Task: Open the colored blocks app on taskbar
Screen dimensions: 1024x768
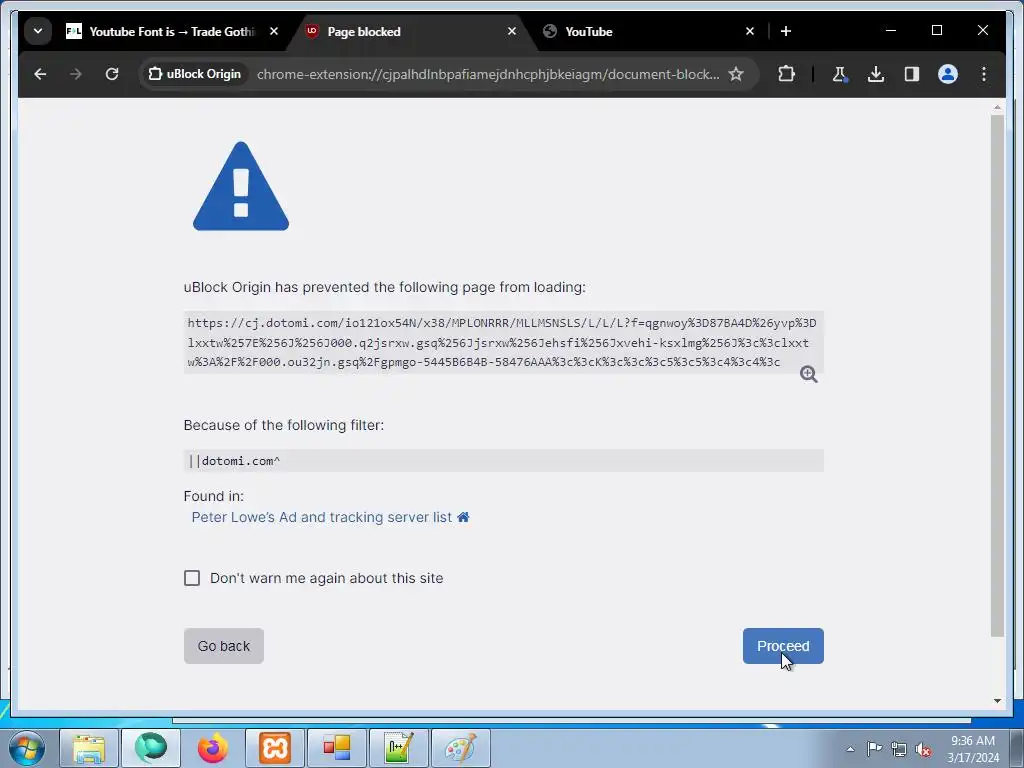Action: point(337,748)
